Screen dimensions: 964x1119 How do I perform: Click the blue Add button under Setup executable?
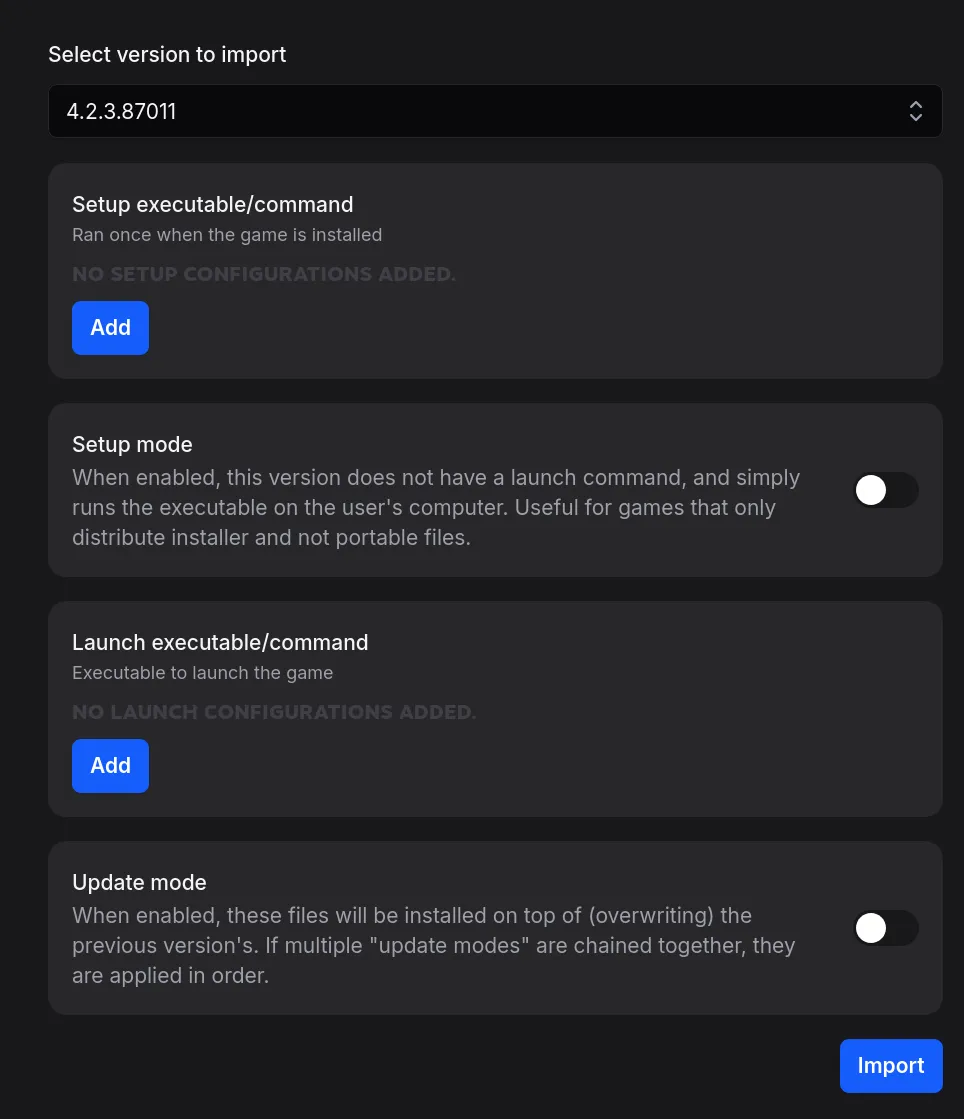110,327
